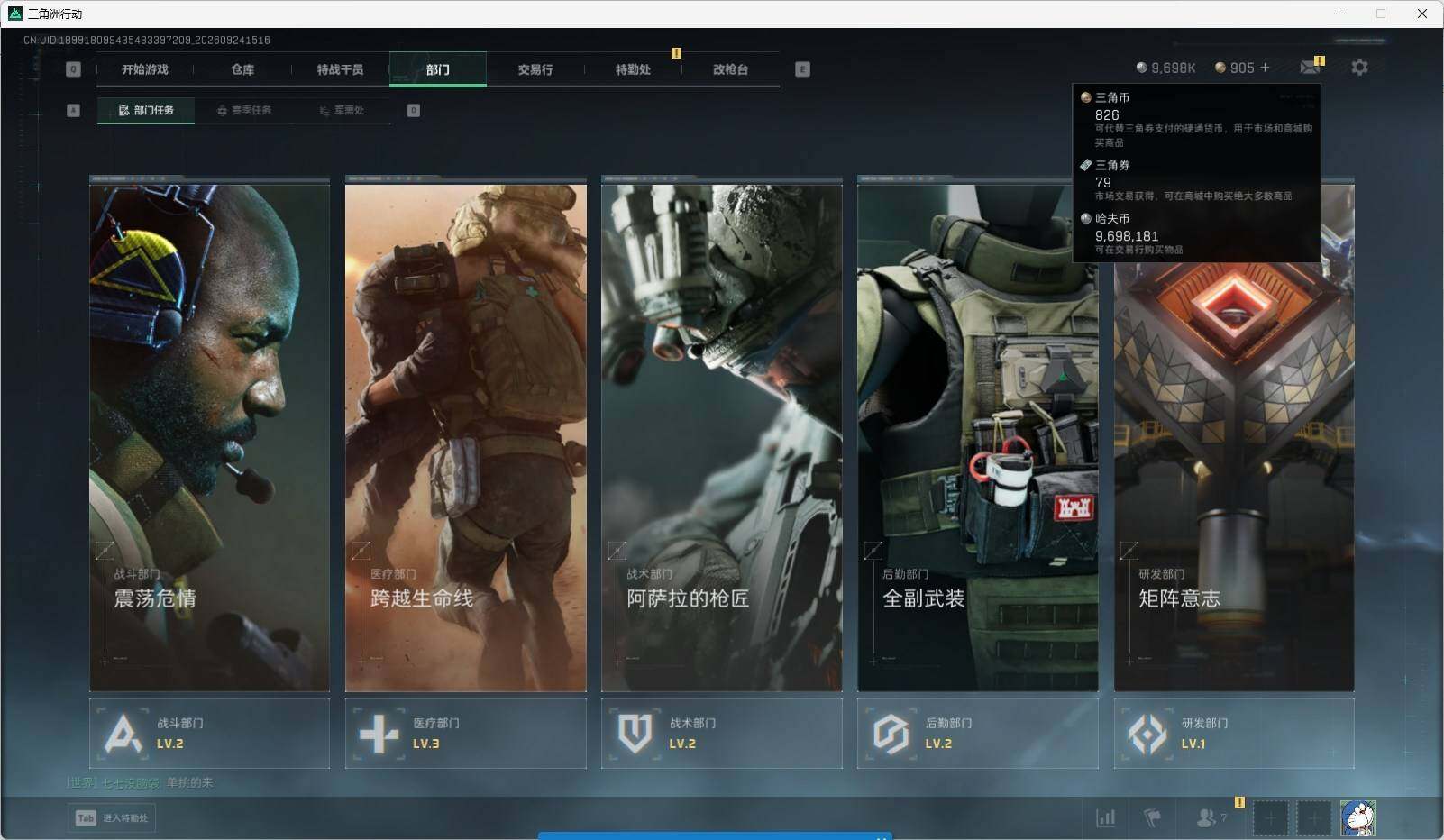Click the 世界 chat message line
1444x840 pixels.
(x=140, y=782)
